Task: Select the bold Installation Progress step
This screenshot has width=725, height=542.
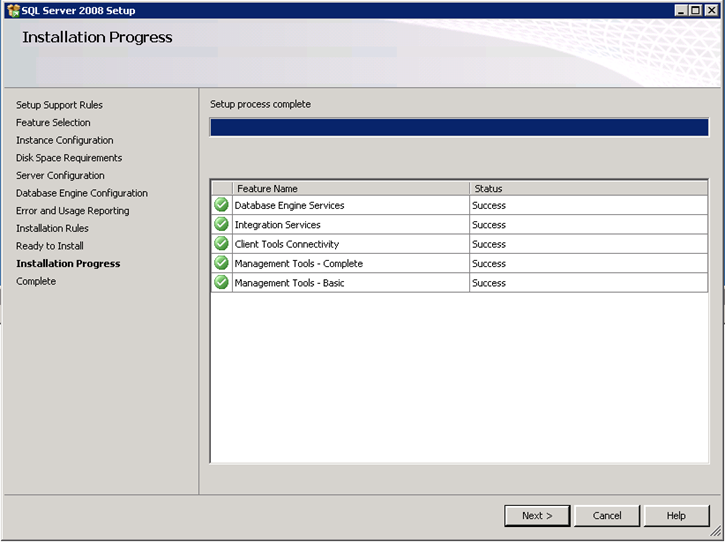Action: coord(68,263)
